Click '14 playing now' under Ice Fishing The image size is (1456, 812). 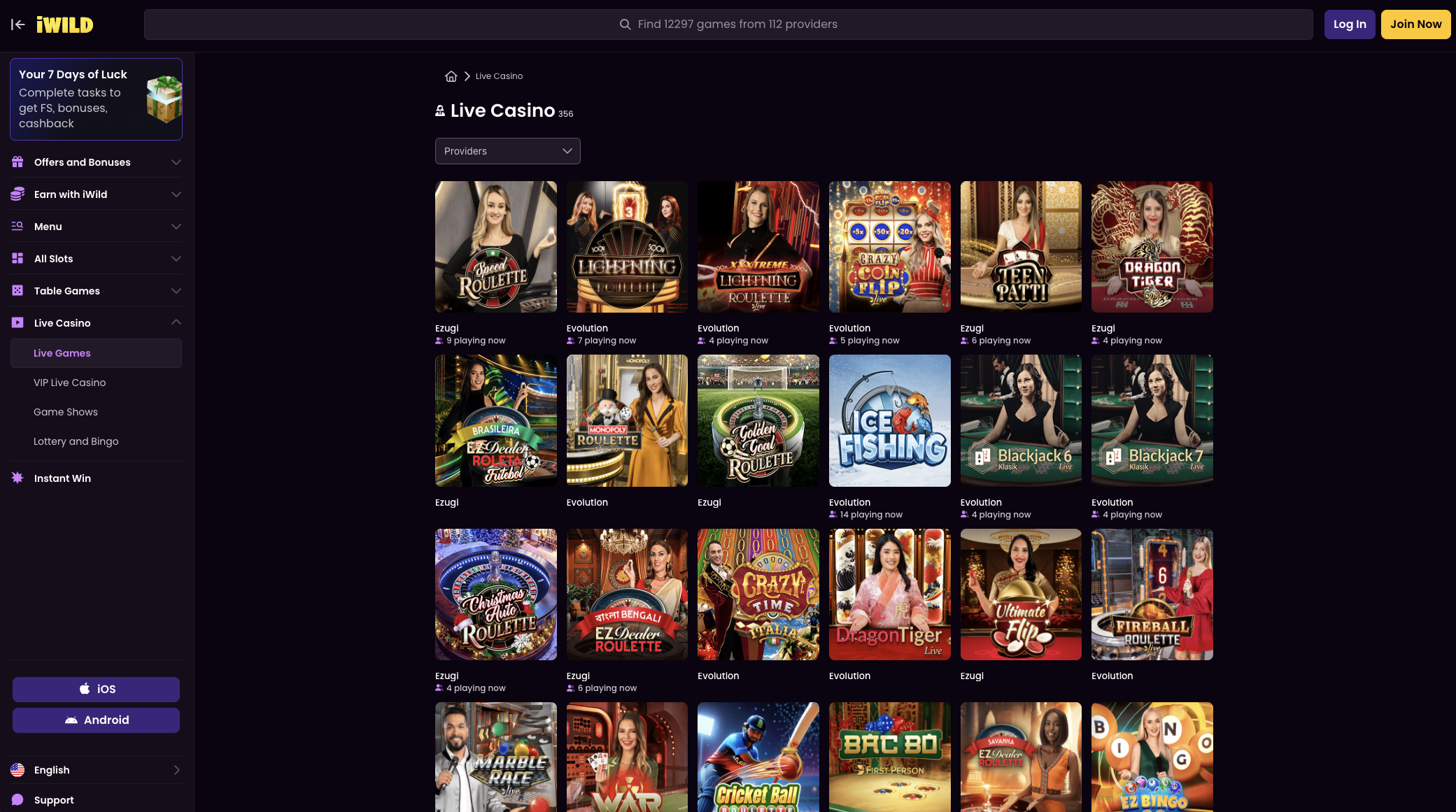point(871,515)
